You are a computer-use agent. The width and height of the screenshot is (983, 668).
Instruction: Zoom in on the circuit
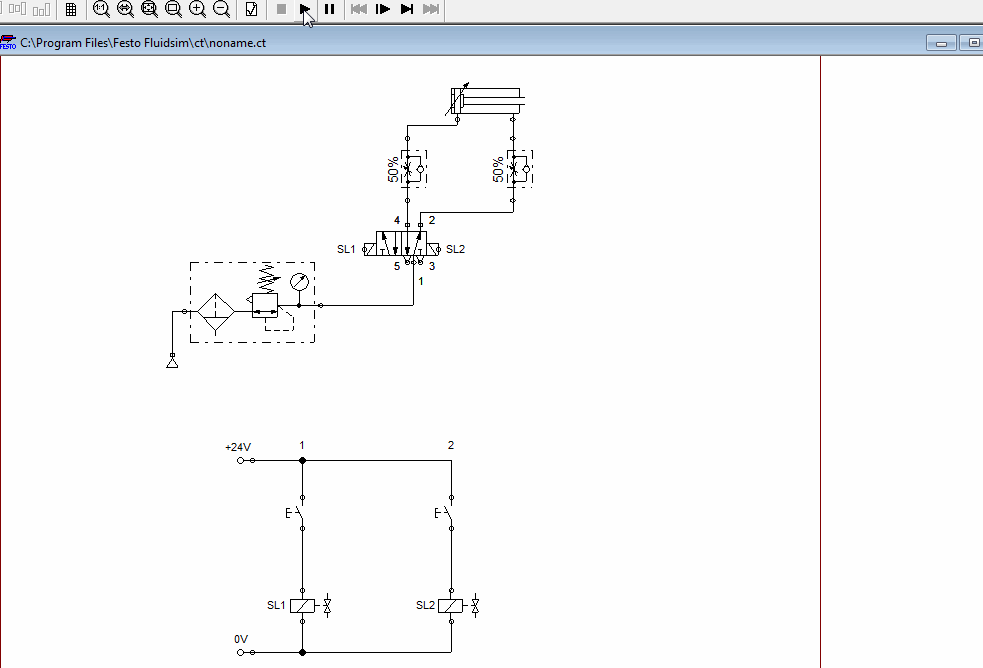tap(196, 9)
